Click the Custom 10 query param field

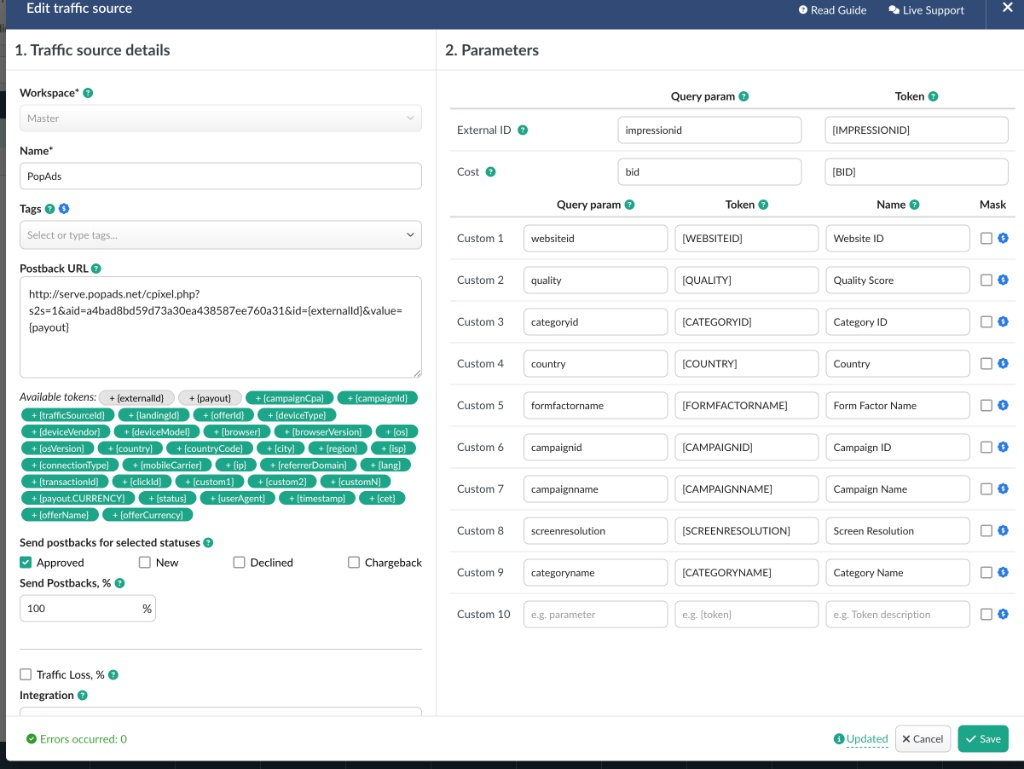point(595,614)
